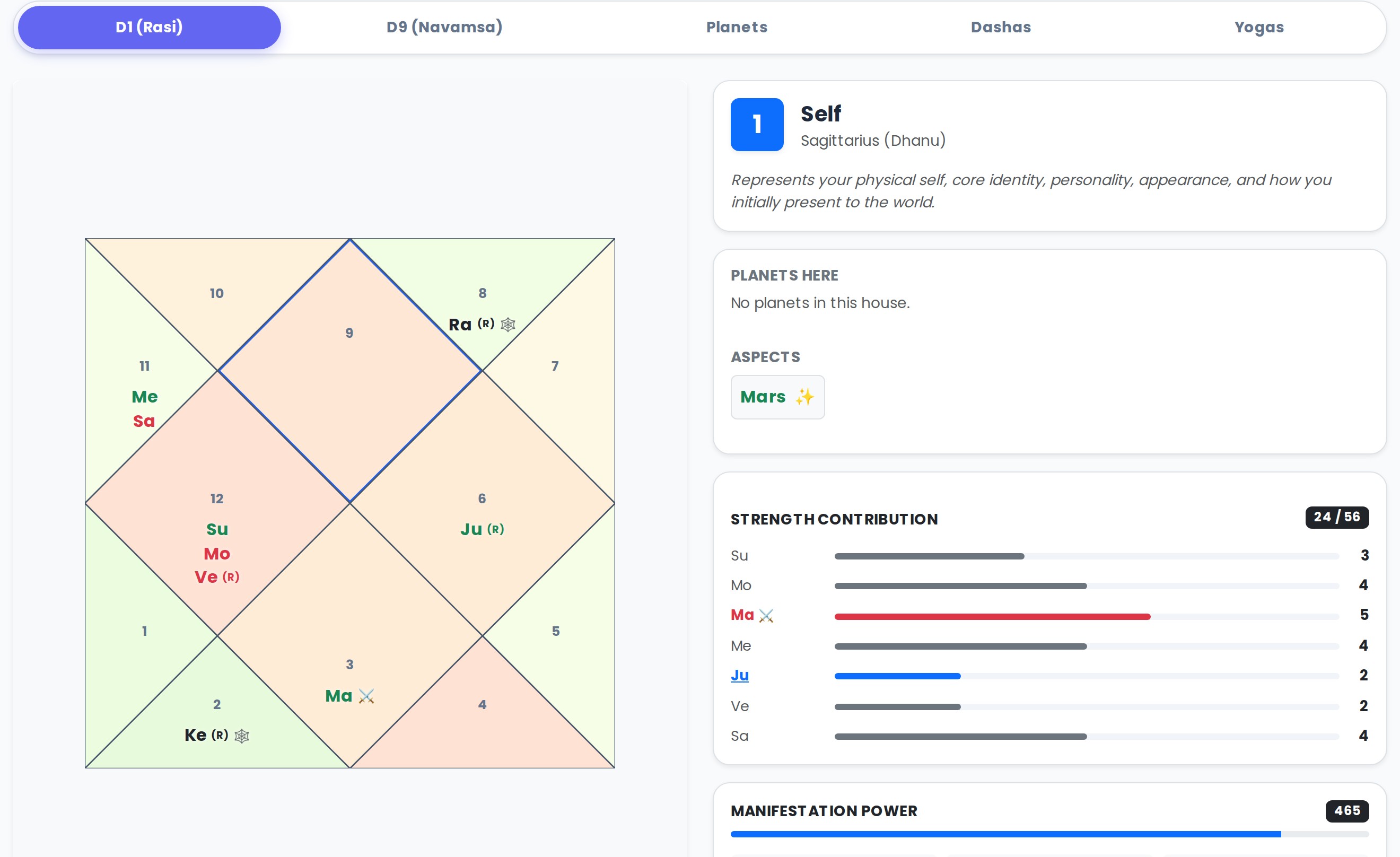Select the D1 (Rasi) tab
The height and width of the screenshot is (857, 1400).
pos(149,27)
